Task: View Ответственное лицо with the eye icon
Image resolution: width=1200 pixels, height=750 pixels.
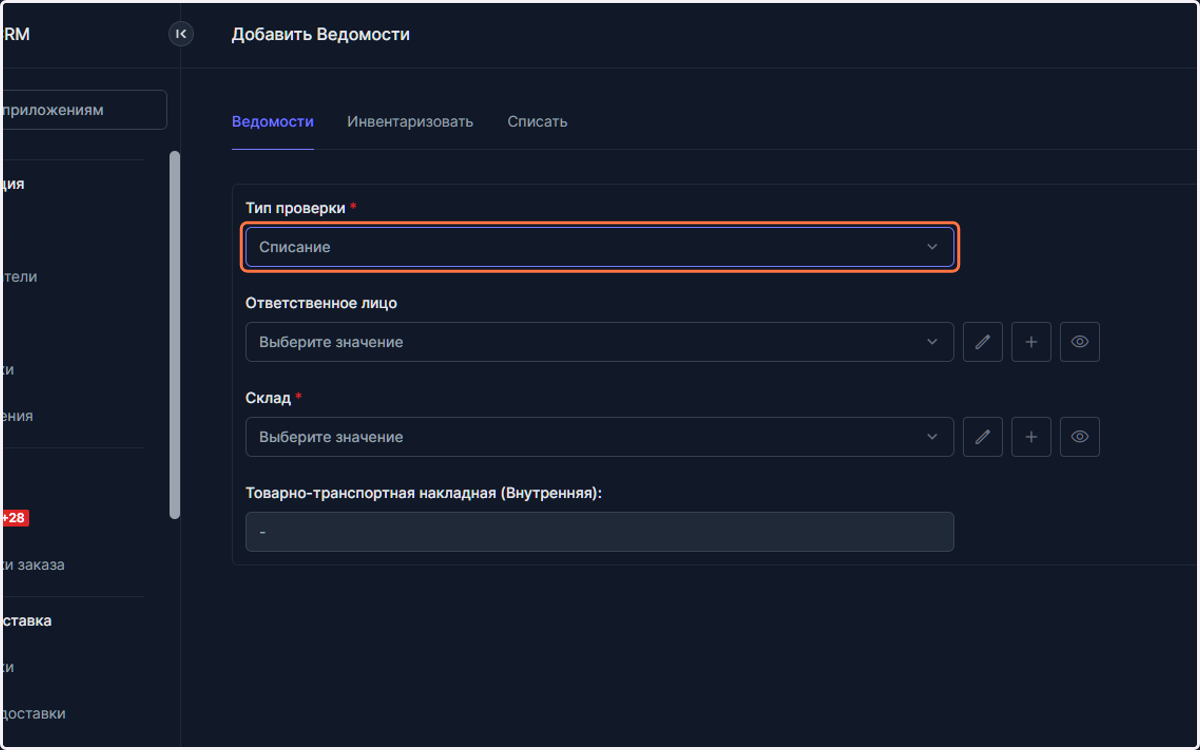Action: pos(1080,342)
